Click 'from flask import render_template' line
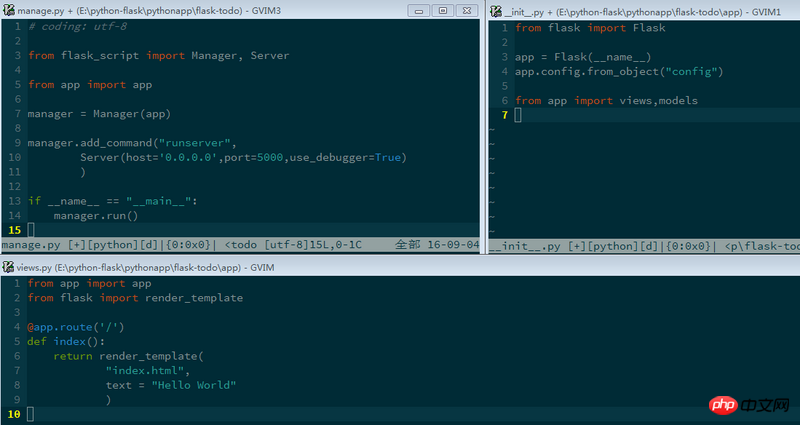The height and width of the screenshot is (425, 800). pyautogui.click(x=135, y=298)
